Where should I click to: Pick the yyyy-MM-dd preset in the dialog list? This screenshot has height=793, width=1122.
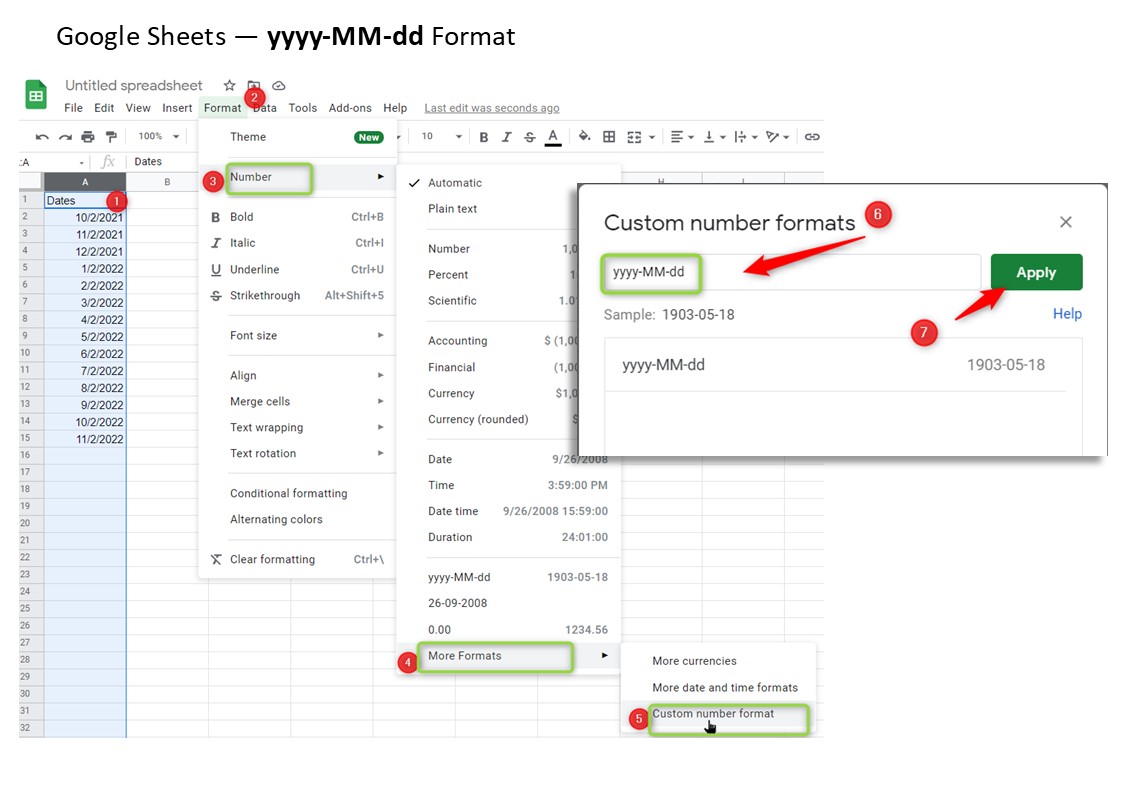(835, 365)
